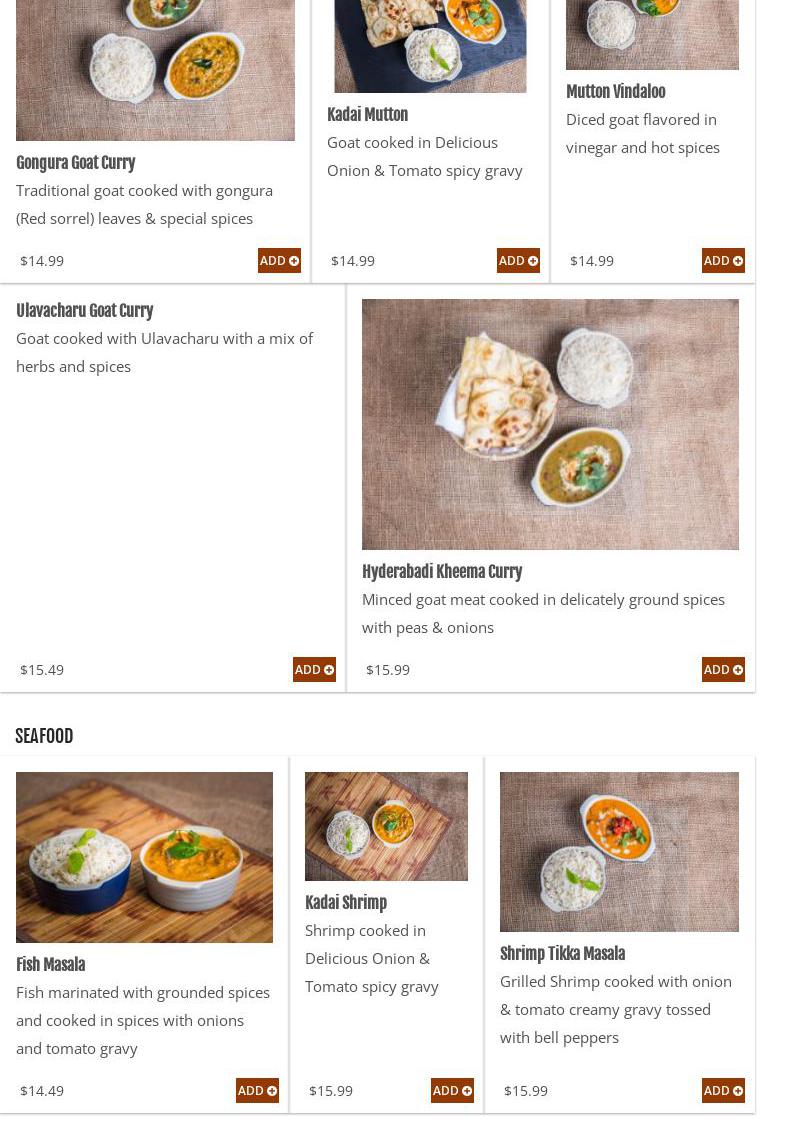Click the Mutton Vindaloo item name
The height and width of the screenshot is (1132, 785).
(x=615, y=92)
